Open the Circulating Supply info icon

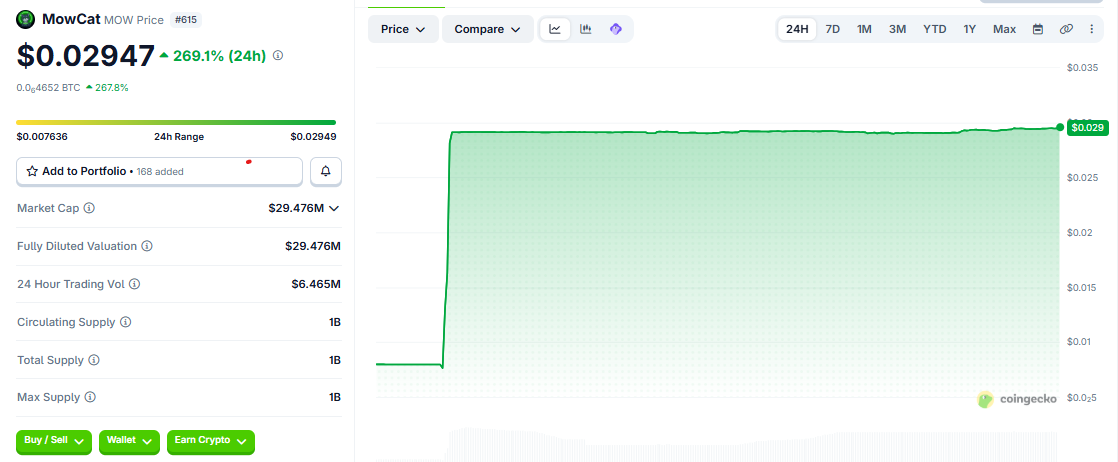pyautogui.click(x=125, y=322)
